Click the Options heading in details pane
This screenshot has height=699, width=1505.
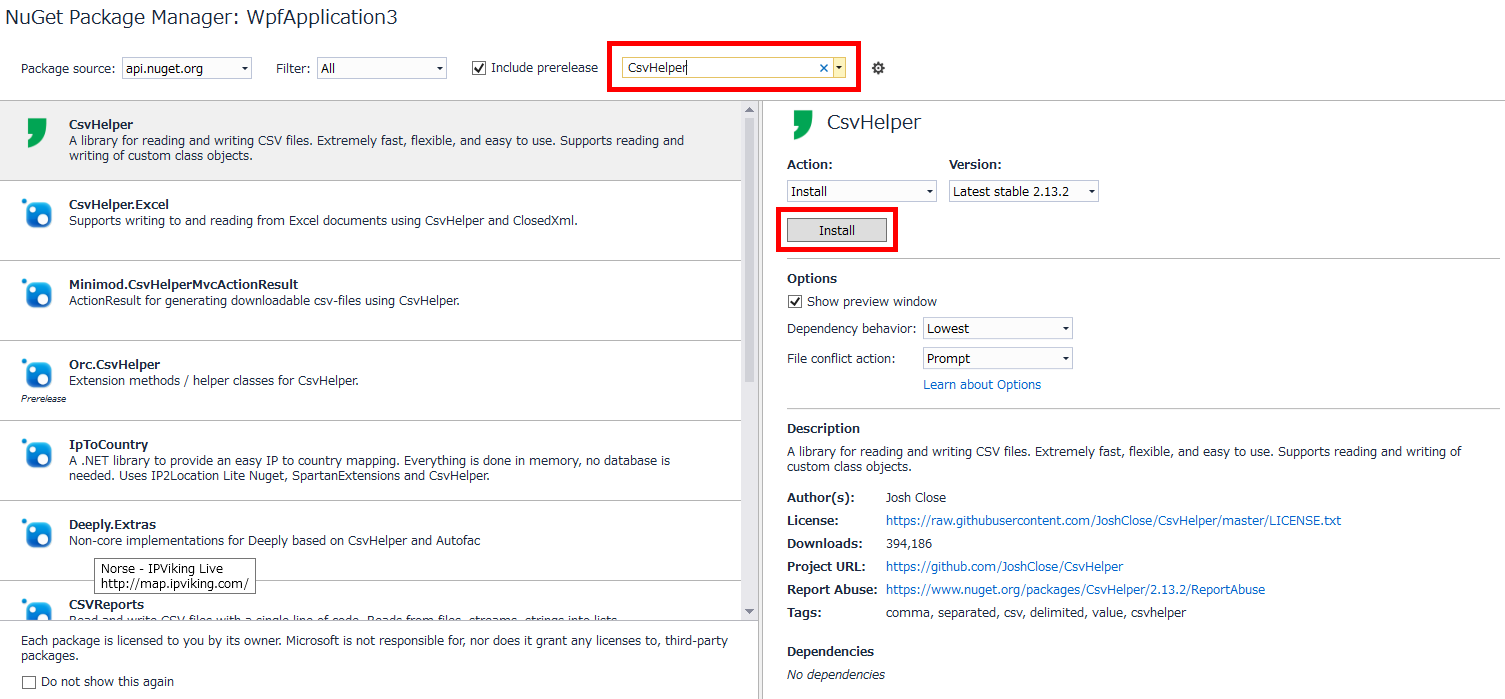[x=812, y=279]
